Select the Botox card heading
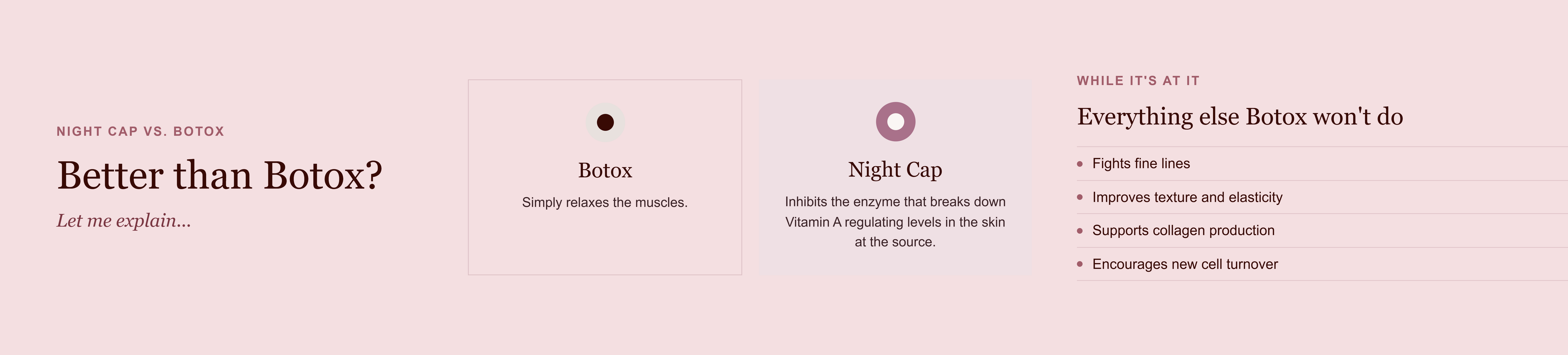The height and width of the screenshot is (355, 1568). tap(605, 170)
